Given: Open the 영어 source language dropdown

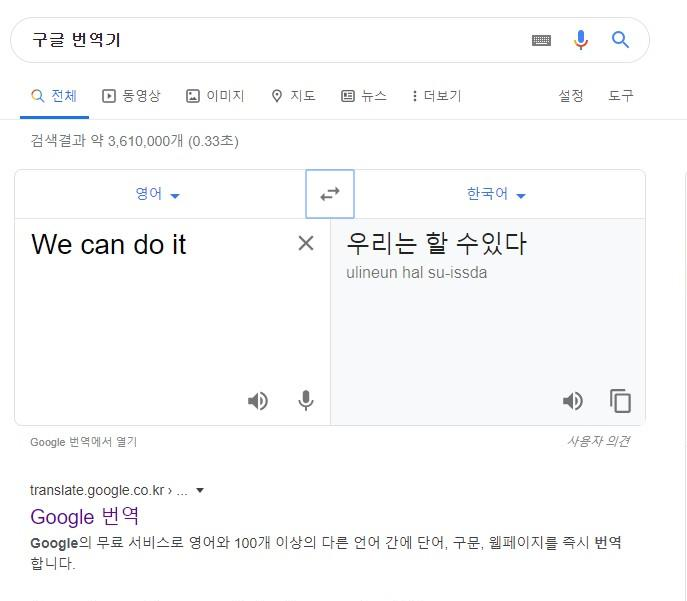Looking at the screenshot, I should (157, 194).
